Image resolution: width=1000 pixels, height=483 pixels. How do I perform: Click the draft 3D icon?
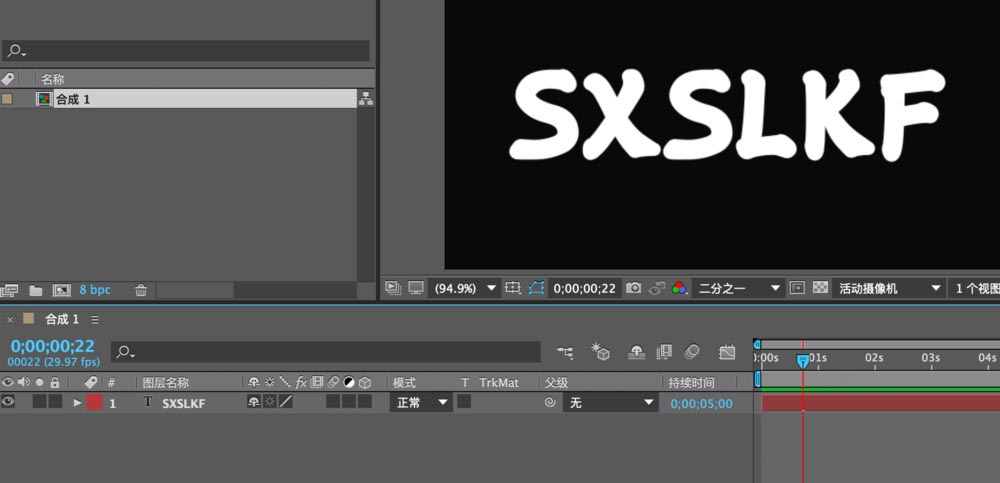click(601, 352)
